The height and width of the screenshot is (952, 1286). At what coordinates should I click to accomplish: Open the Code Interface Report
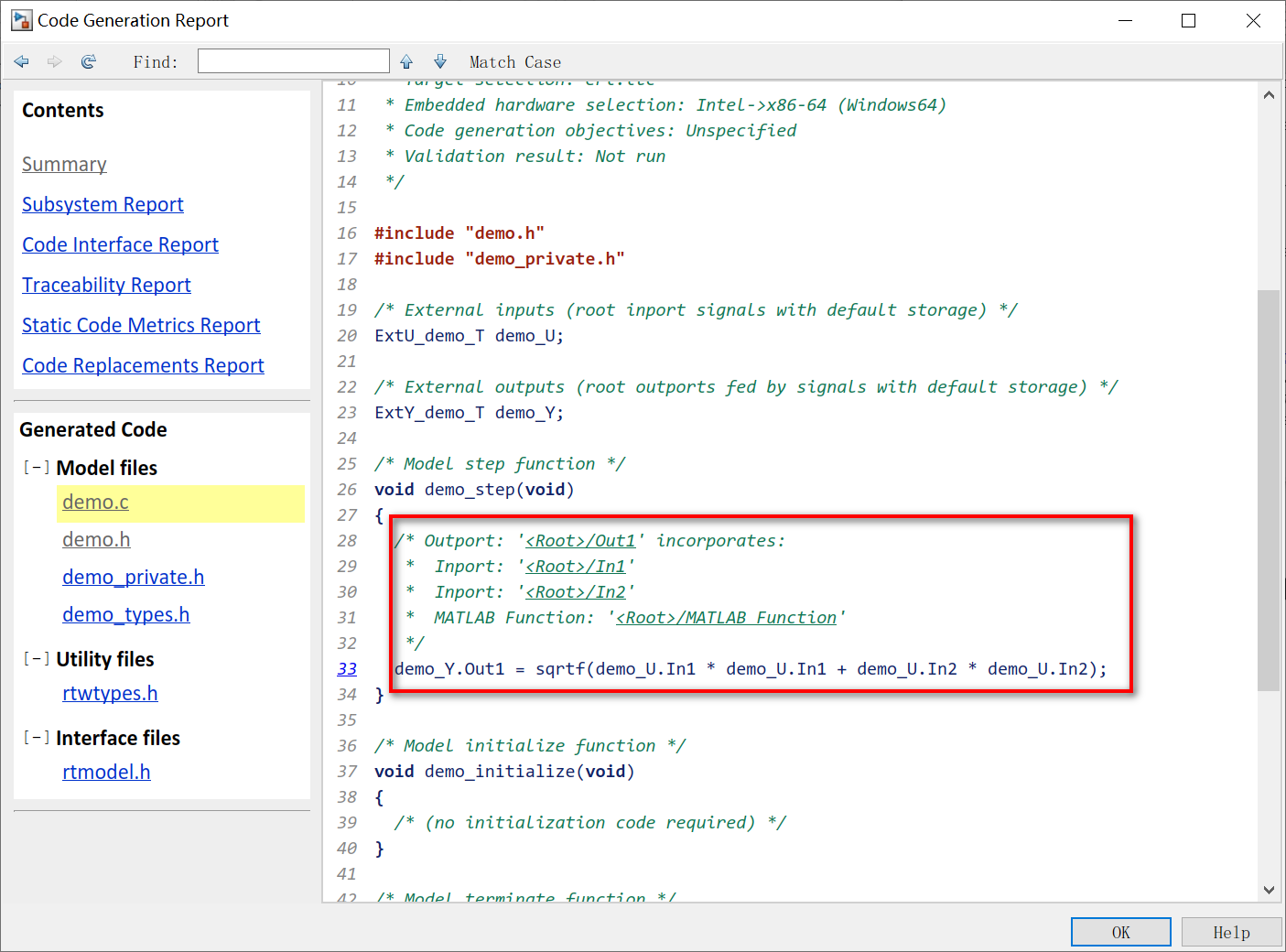[120, 244]
